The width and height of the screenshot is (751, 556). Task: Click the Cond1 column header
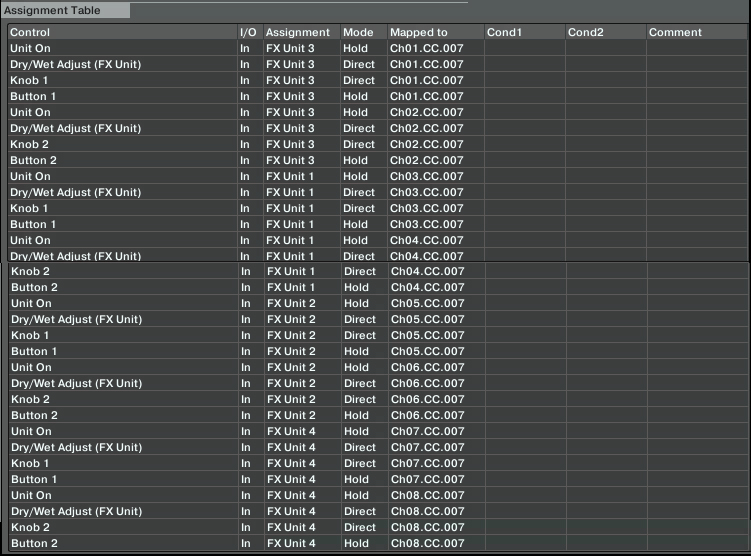[x=524, y=32]
